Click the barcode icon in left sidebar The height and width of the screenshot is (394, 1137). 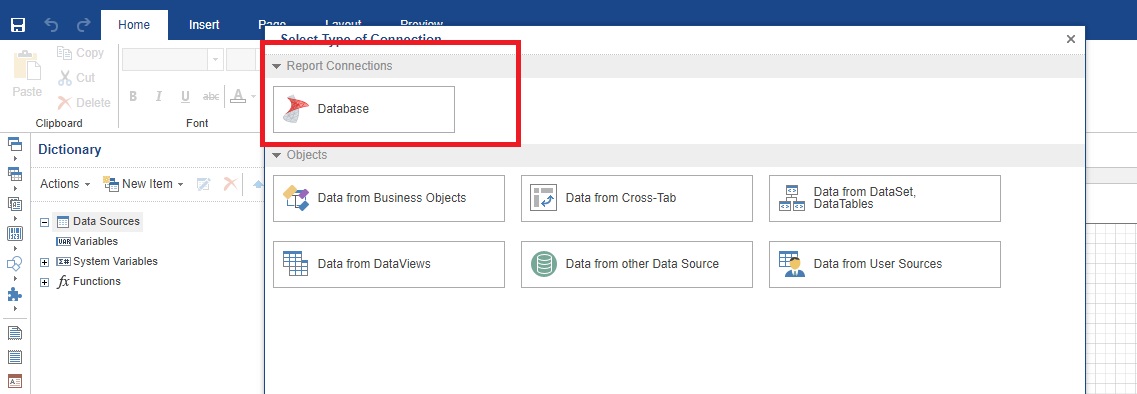15,234
